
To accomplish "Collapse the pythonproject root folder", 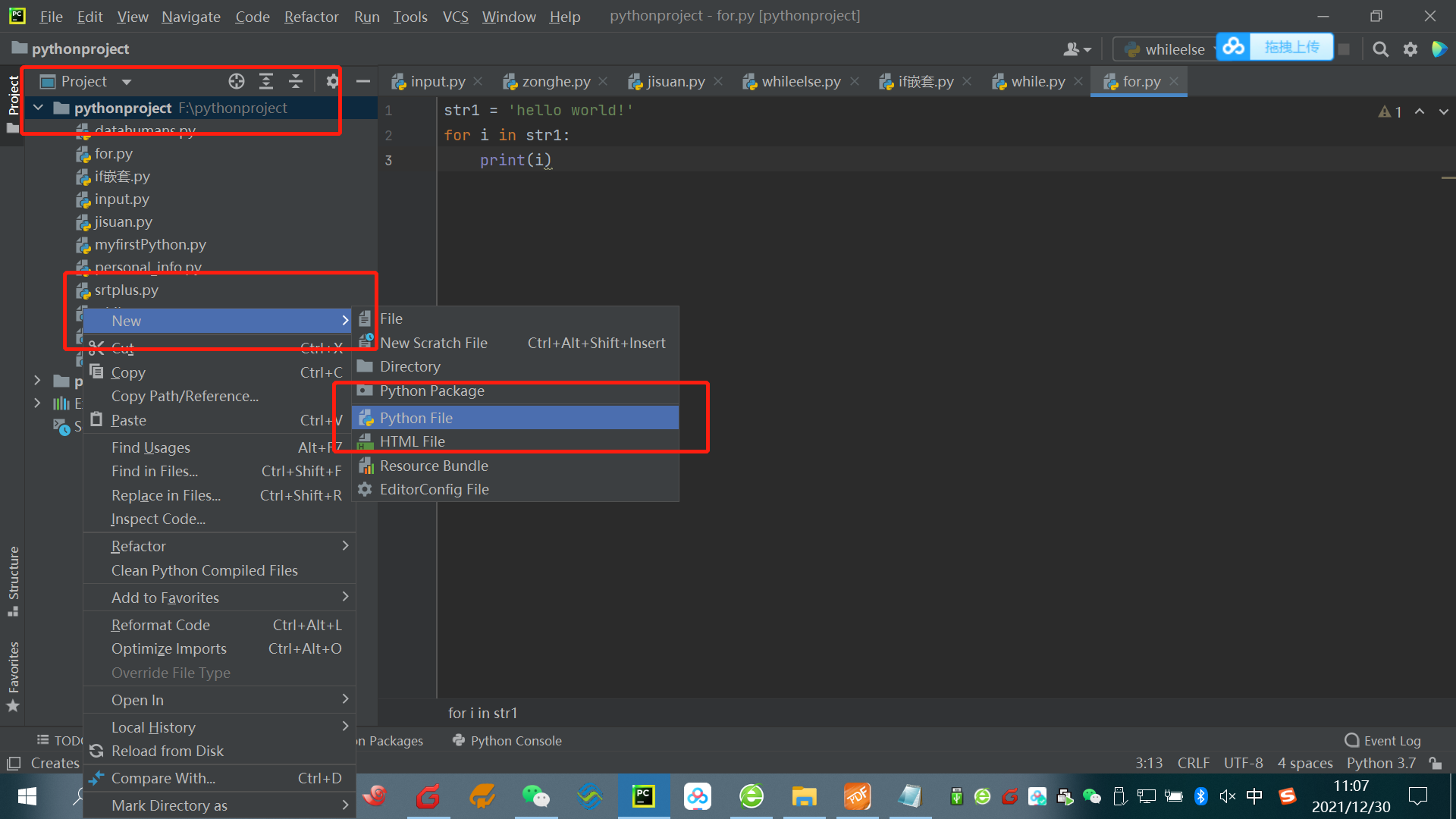I will [38, 108].
